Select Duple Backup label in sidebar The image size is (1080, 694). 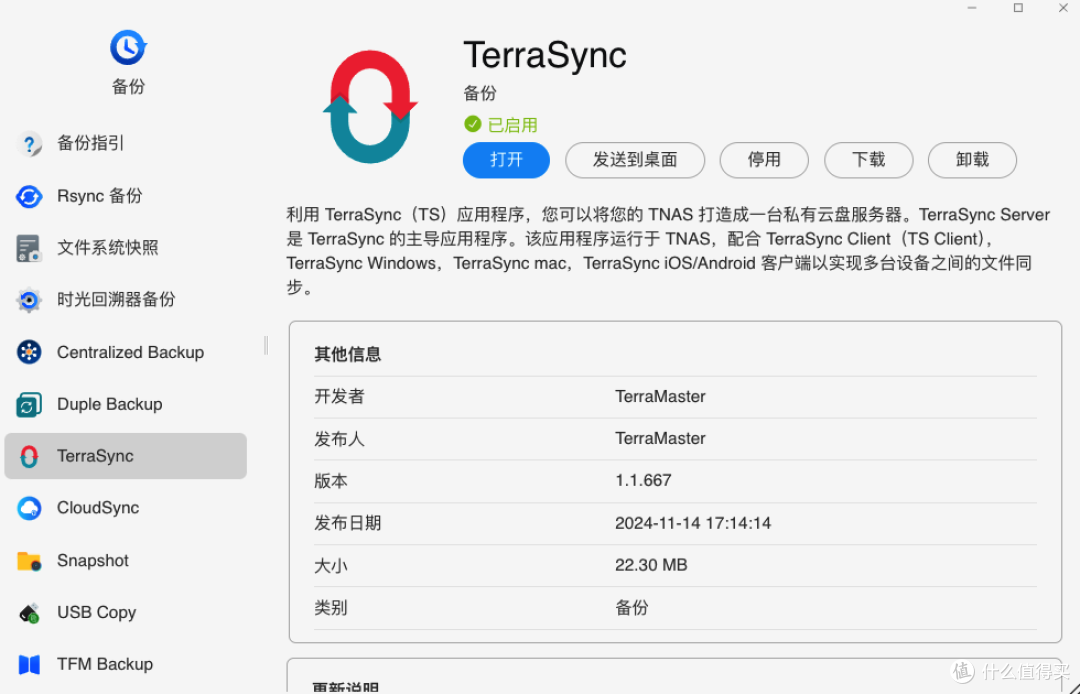[x=110, y=404]
